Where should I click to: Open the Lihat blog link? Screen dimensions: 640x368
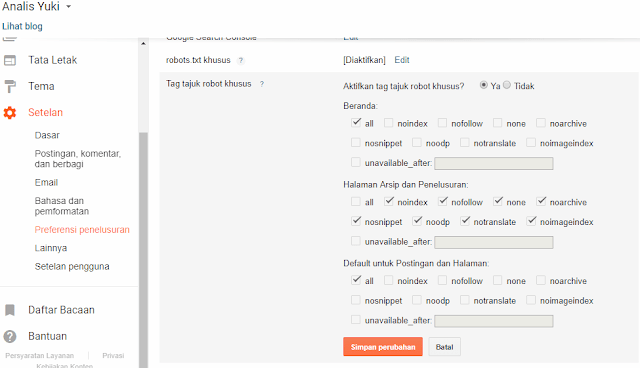(x=22, y=26)
